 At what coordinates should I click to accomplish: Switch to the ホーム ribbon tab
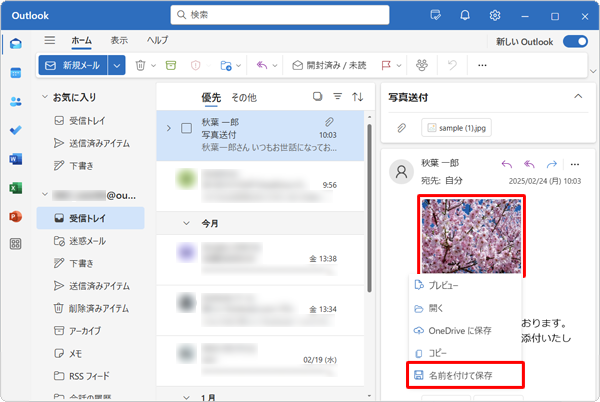point(82,41)
